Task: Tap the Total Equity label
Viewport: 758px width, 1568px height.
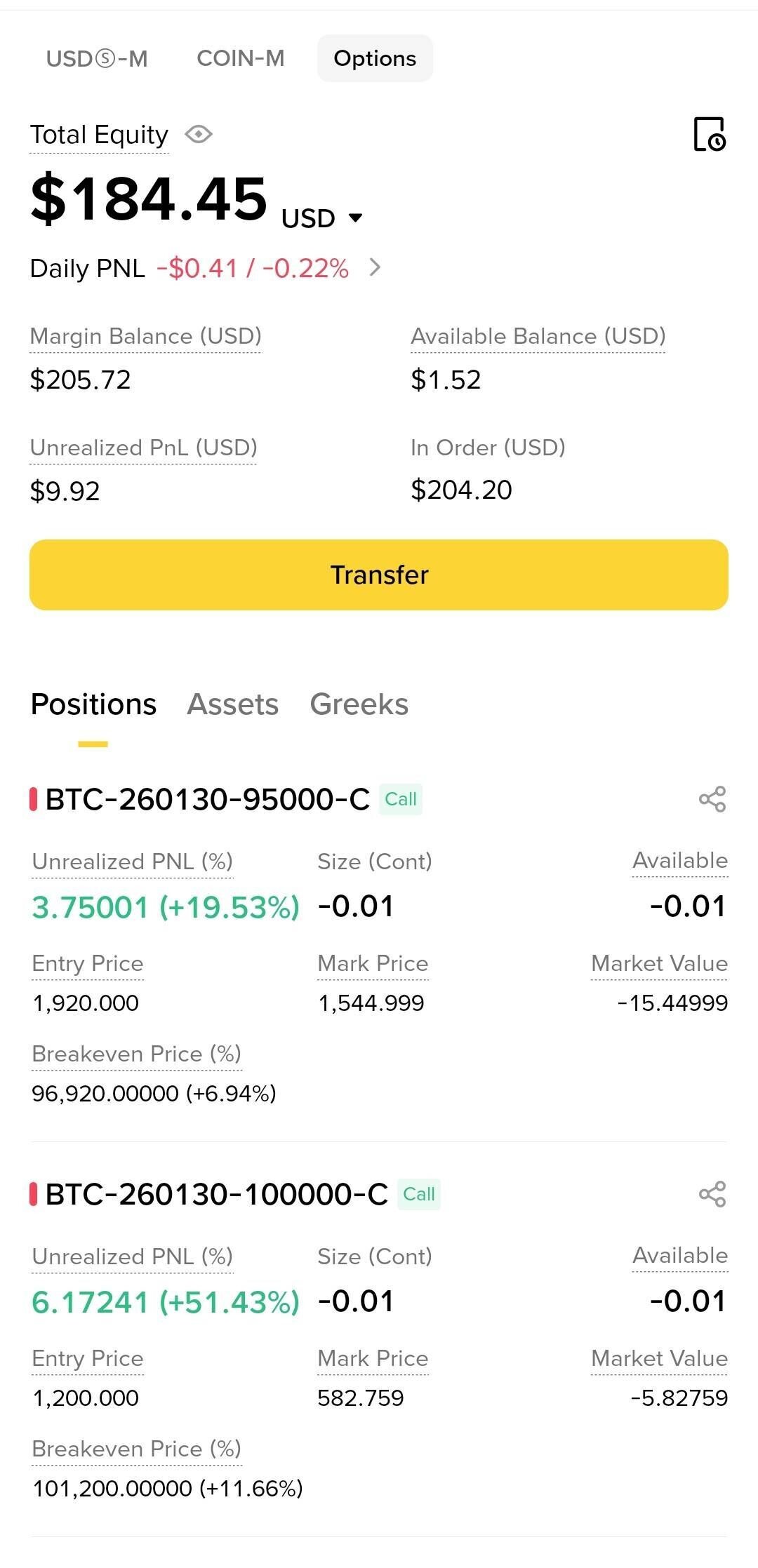Action: coord(99,135)
